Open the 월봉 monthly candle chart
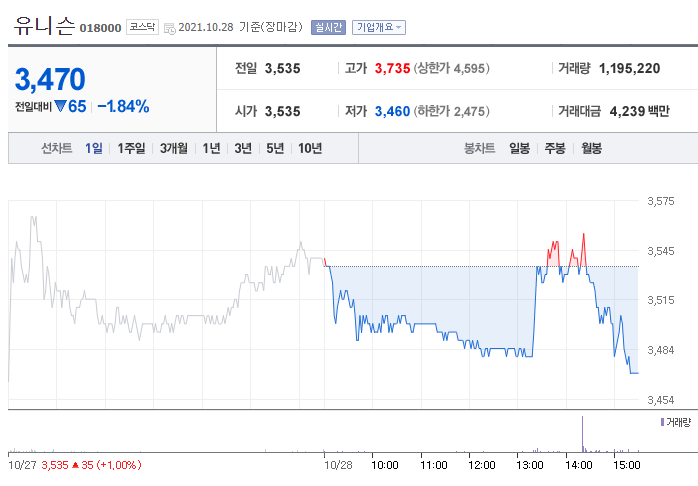The image size is (698, 486). point(592,148)
